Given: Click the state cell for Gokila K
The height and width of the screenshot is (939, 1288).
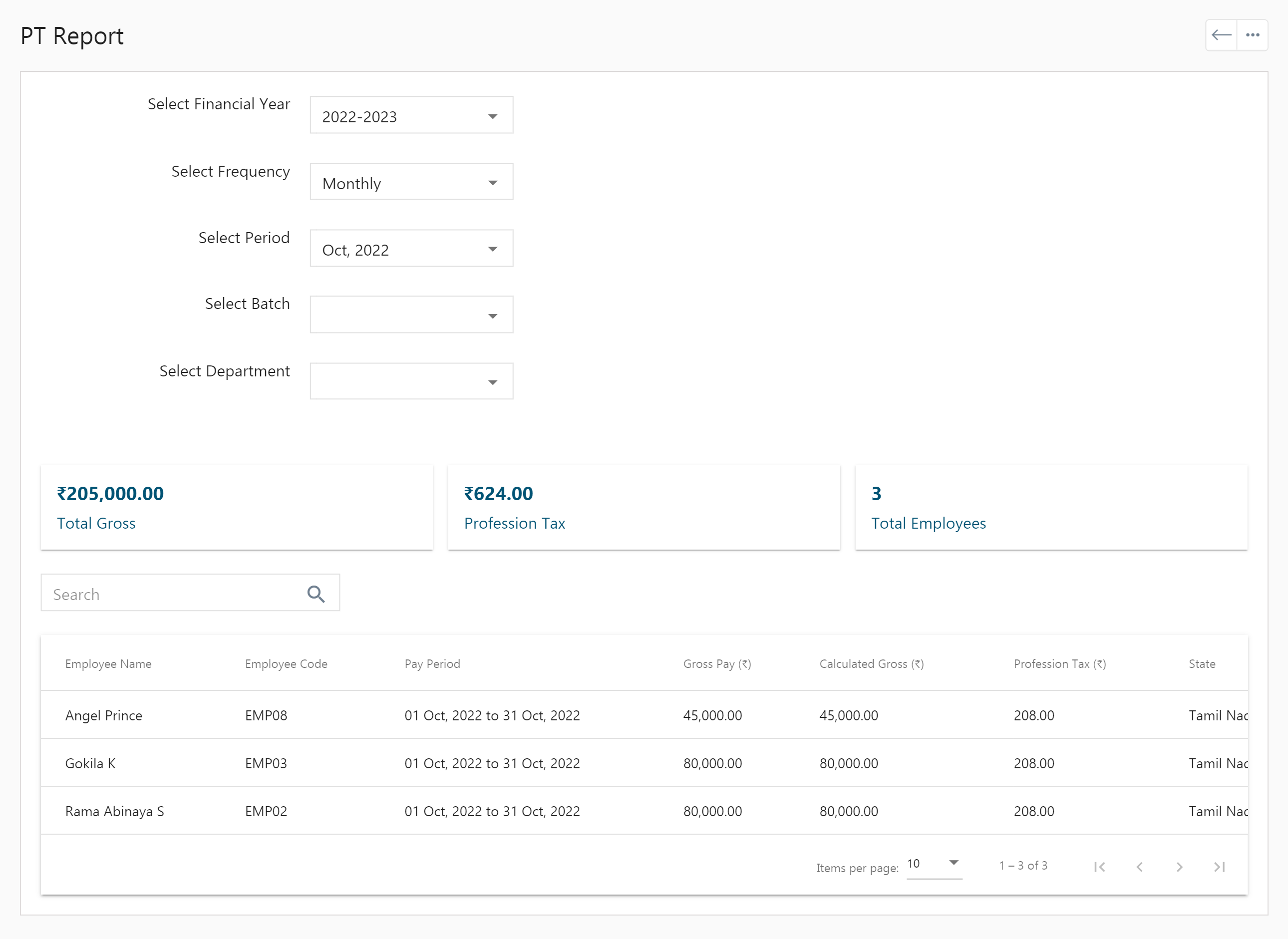Looking at the screenshot, I should point(1218,763).
